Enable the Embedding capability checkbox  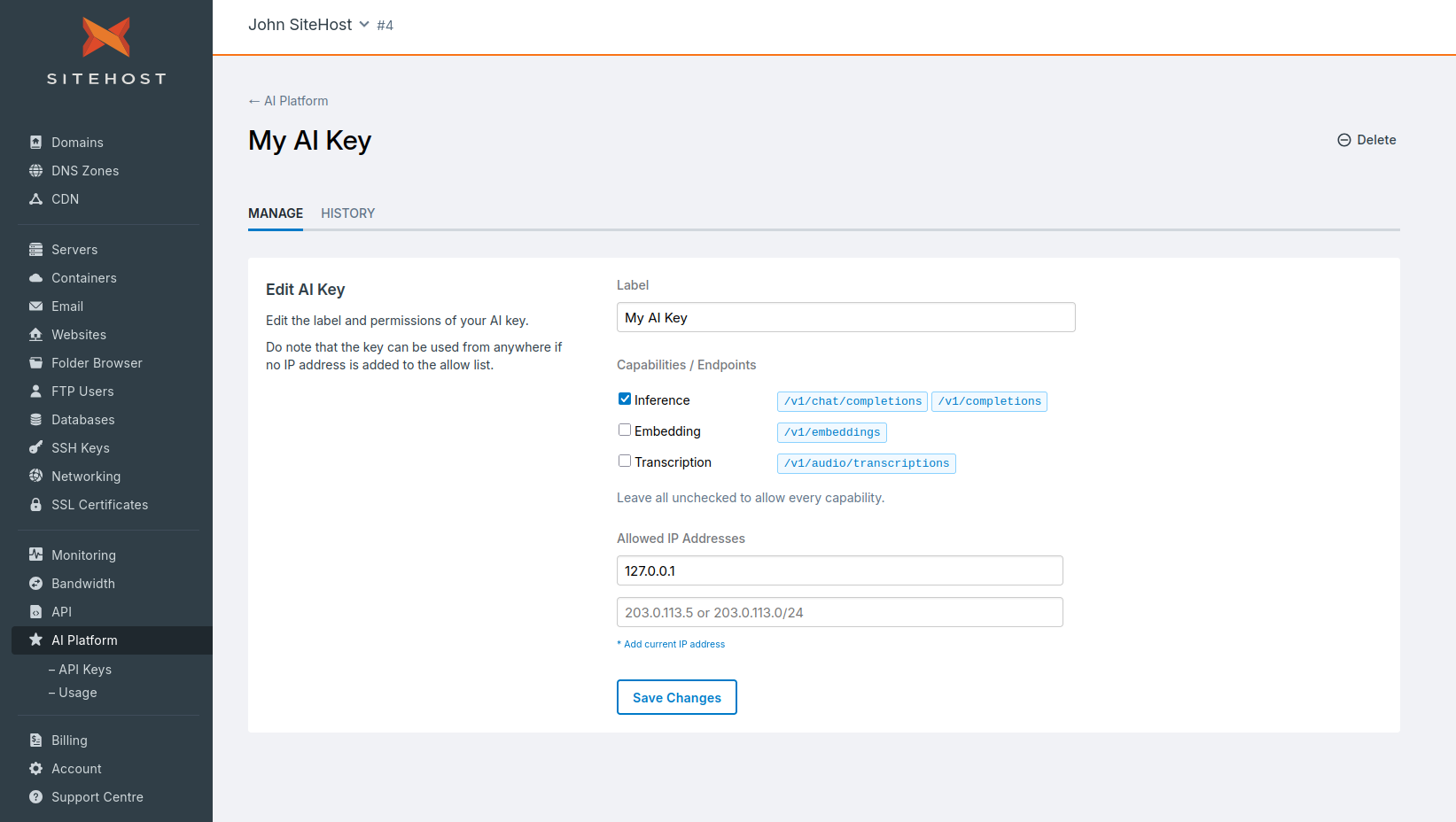point(625,430)
